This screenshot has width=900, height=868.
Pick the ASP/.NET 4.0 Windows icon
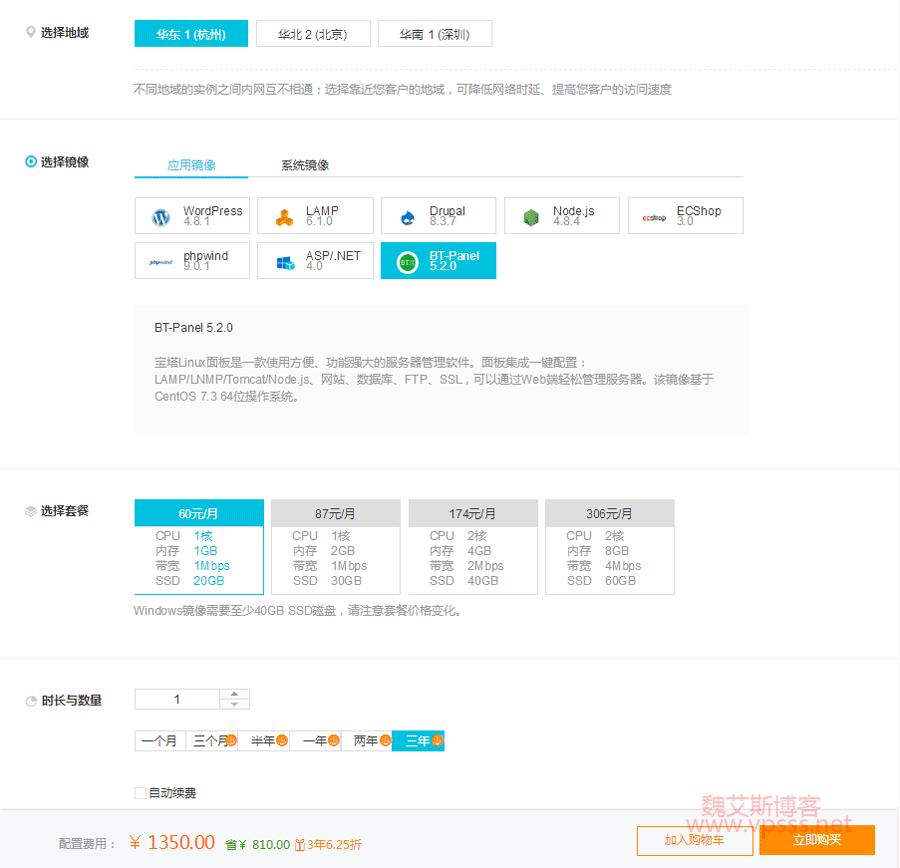pyautogui.click(x=285, y=262)
